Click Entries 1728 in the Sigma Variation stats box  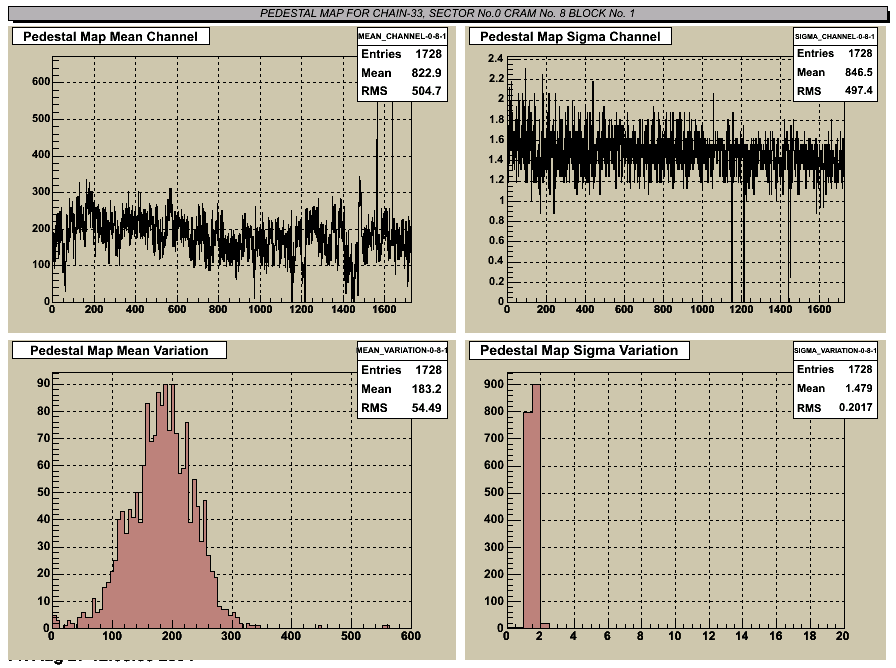(835, 370)
